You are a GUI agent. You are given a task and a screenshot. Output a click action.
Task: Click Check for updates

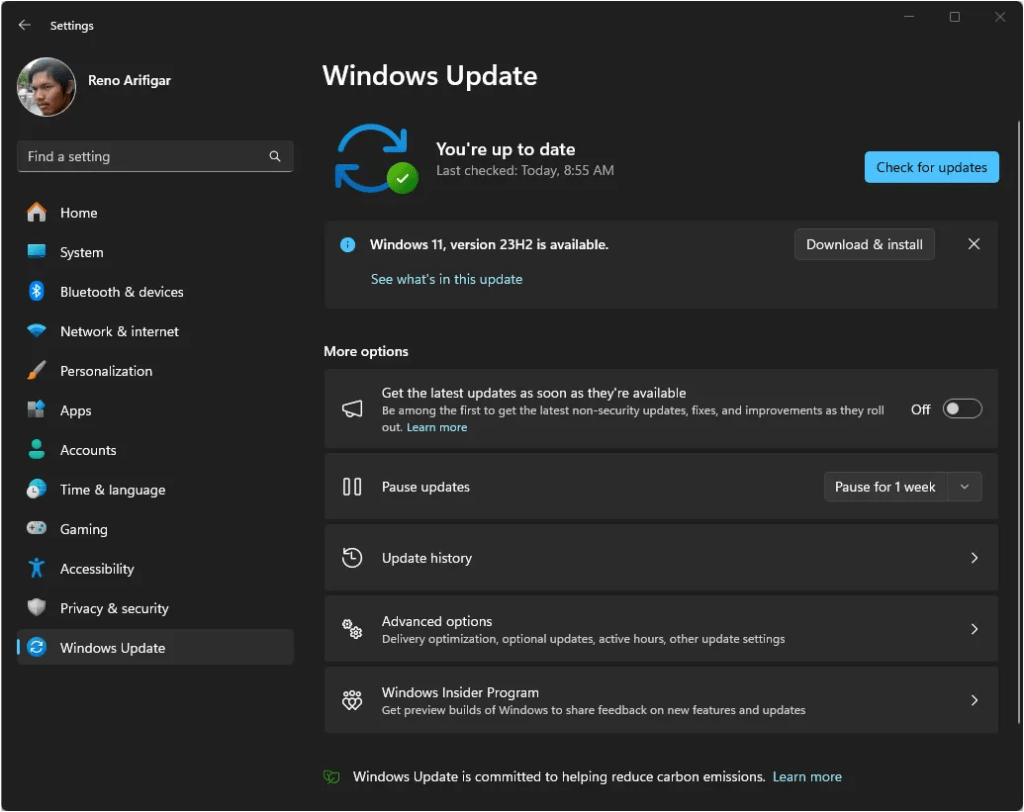click(931, 167)
